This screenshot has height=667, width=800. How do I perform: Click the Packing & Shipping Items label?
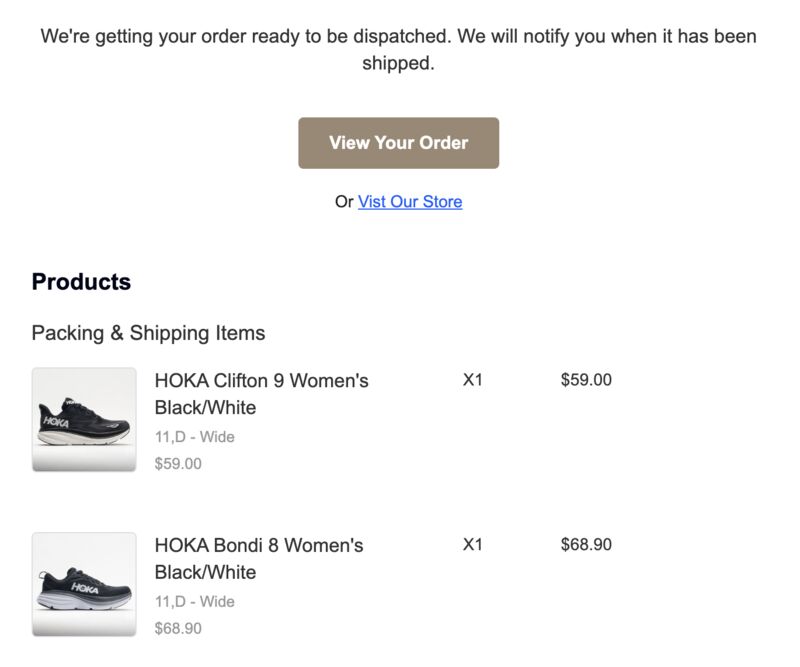[x=148, y=333]
